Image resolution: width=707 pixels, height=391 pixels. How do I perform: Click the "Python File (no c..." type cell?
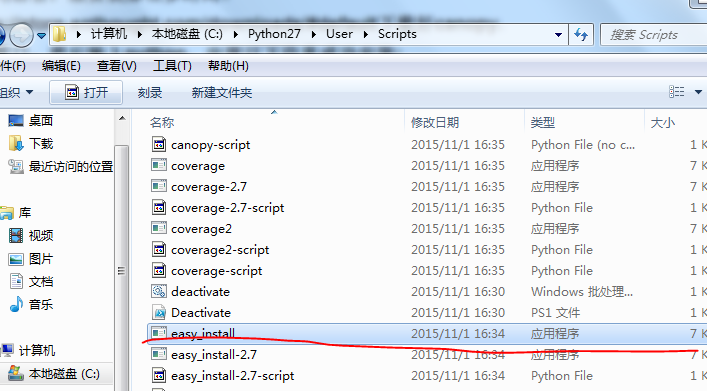pyautogui.click(x=583, y=144)
